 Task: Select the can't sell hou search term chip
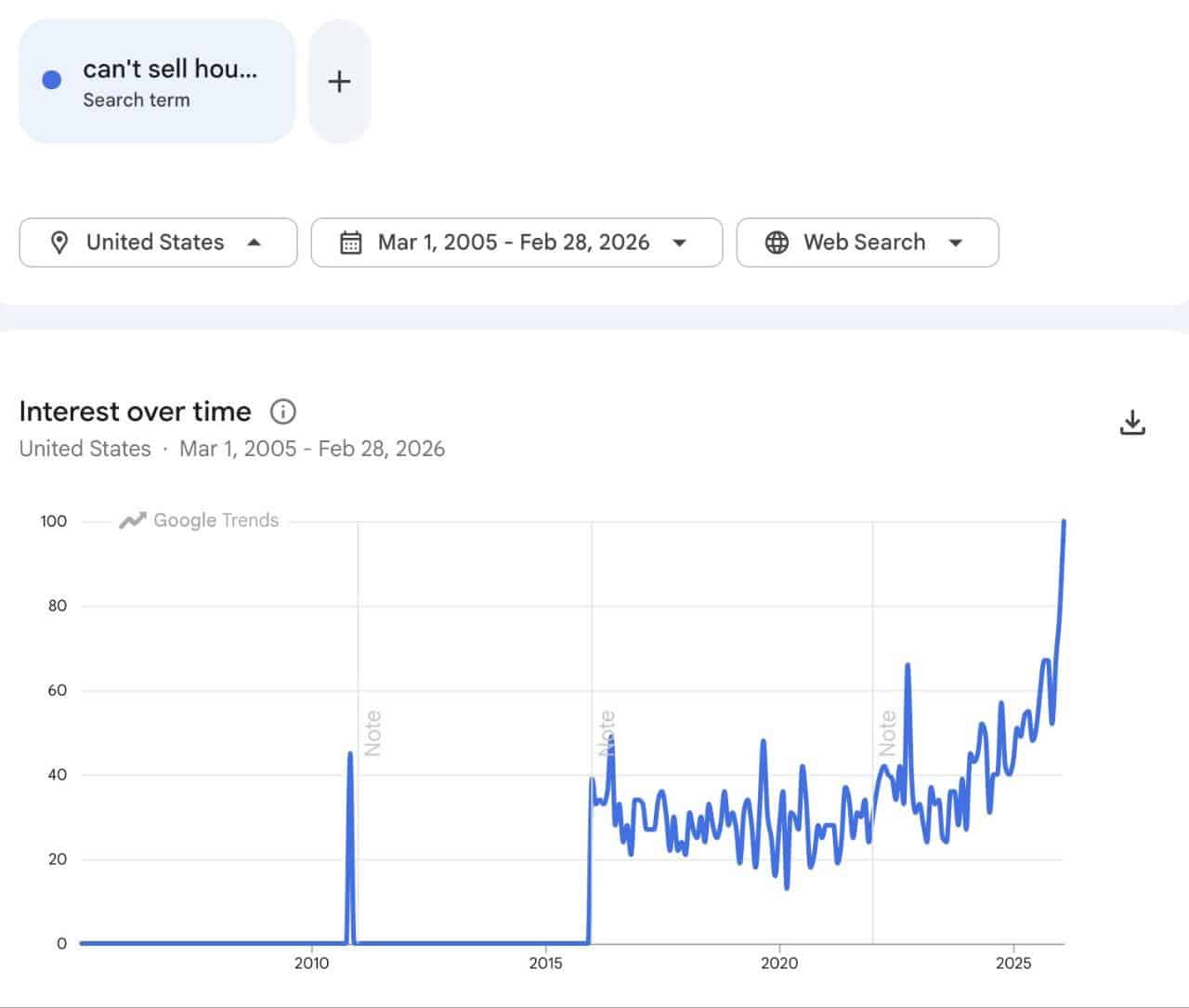tap(156, 79)
